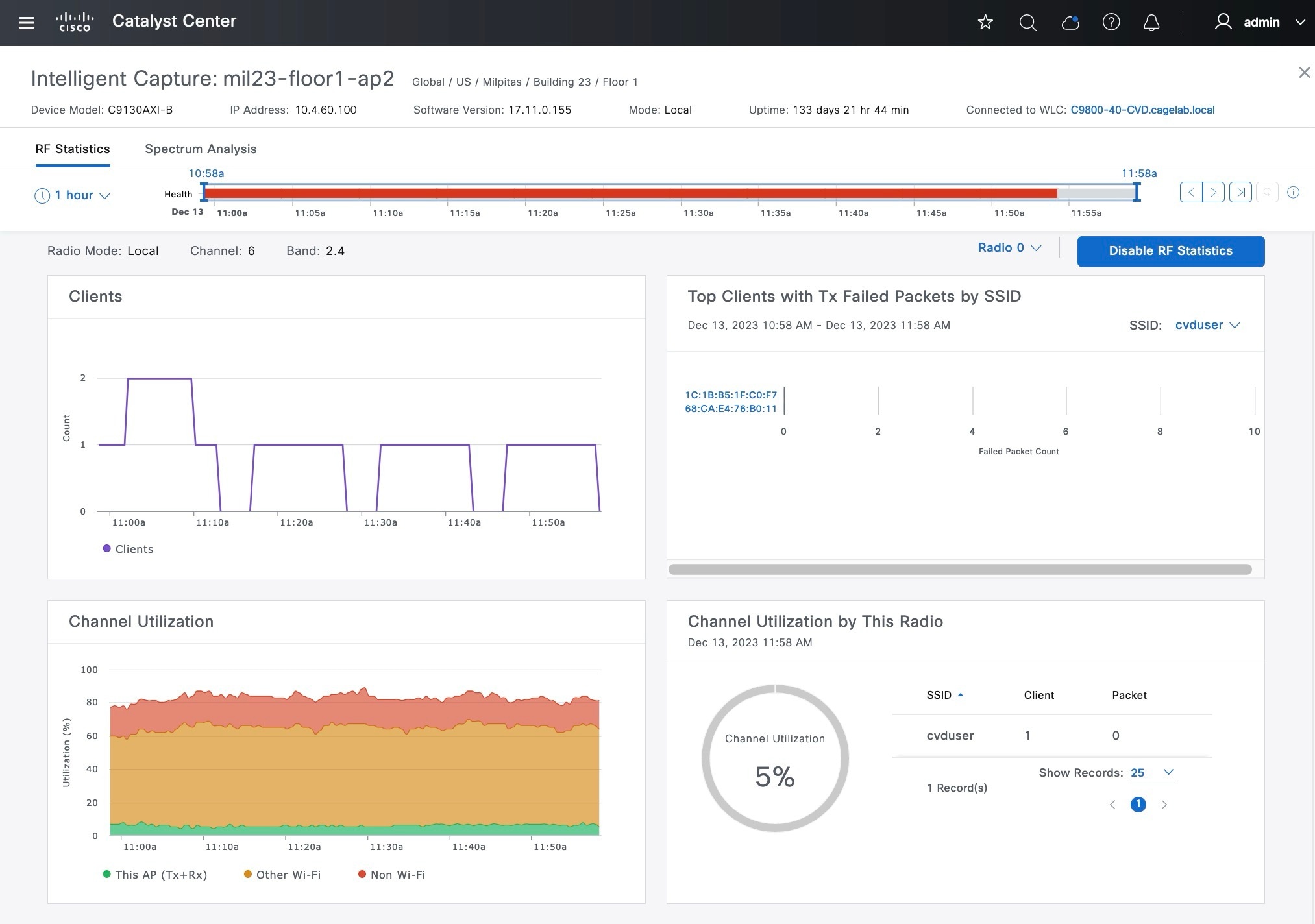Viewport: 1315px width, 924px height.
Task: Select the RF Statistics tab
Action: point(73,149)
